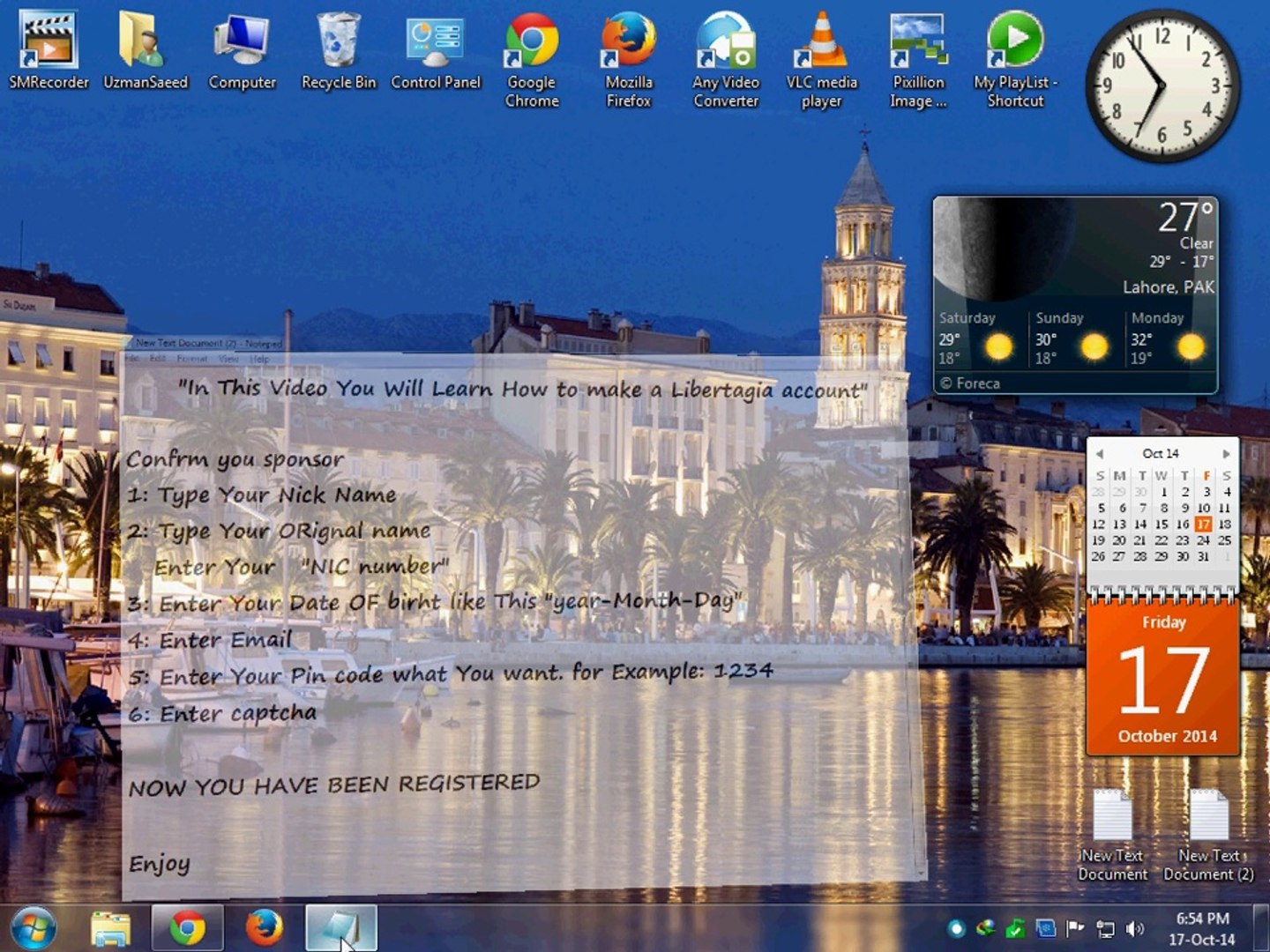Click the Chrome taskbar button
Viewport: 1270px width, 952px height.
[x=187, y=929]
